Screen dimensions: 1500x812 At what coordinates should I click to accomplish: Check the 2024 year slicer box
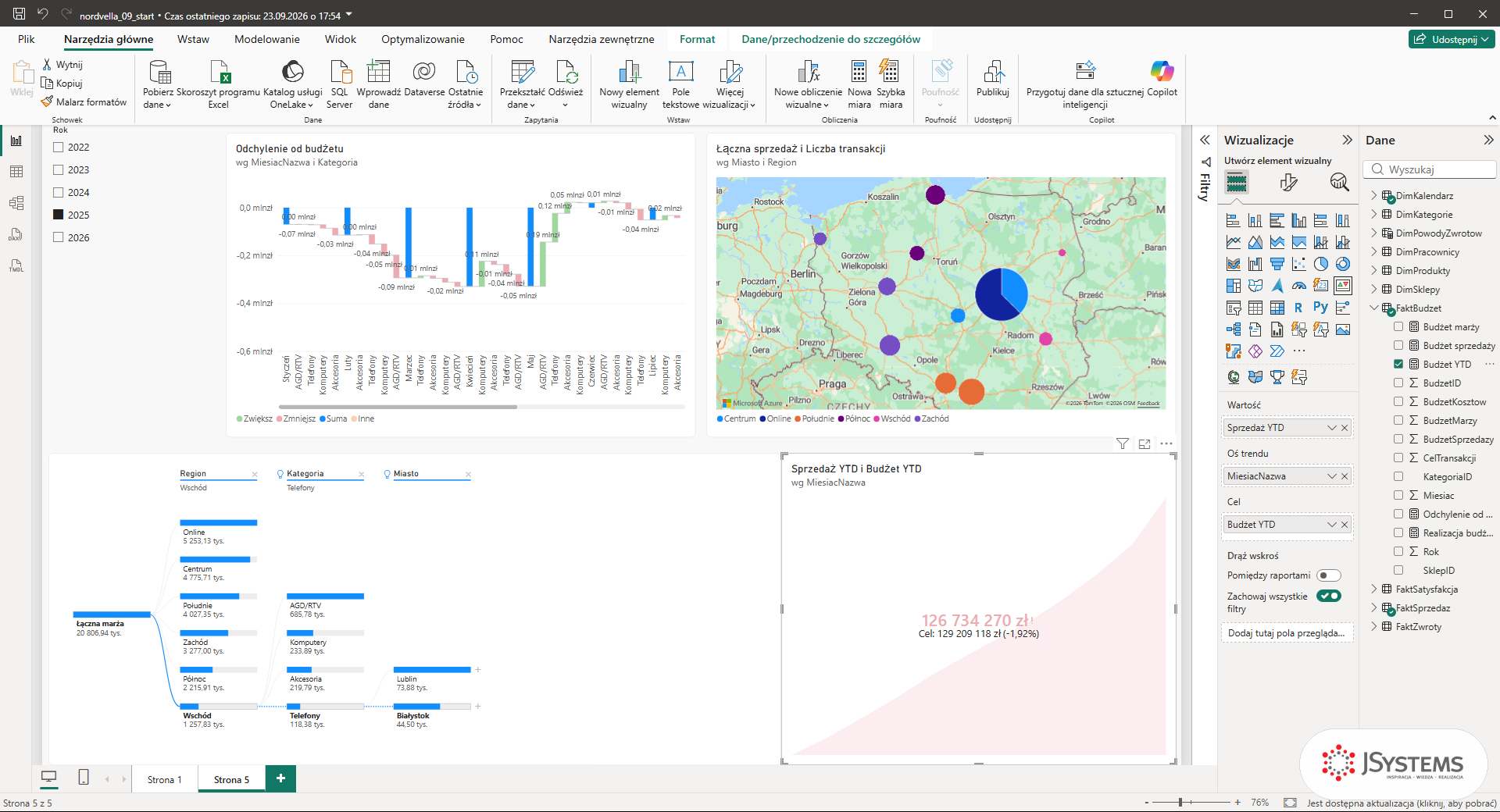click(x=58, y=192)
